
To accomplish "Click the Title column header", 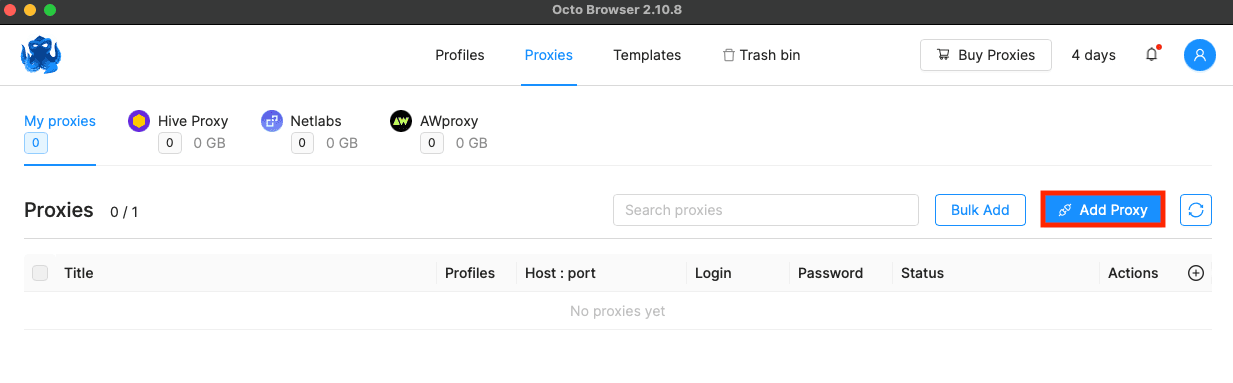I will point(79,273).
